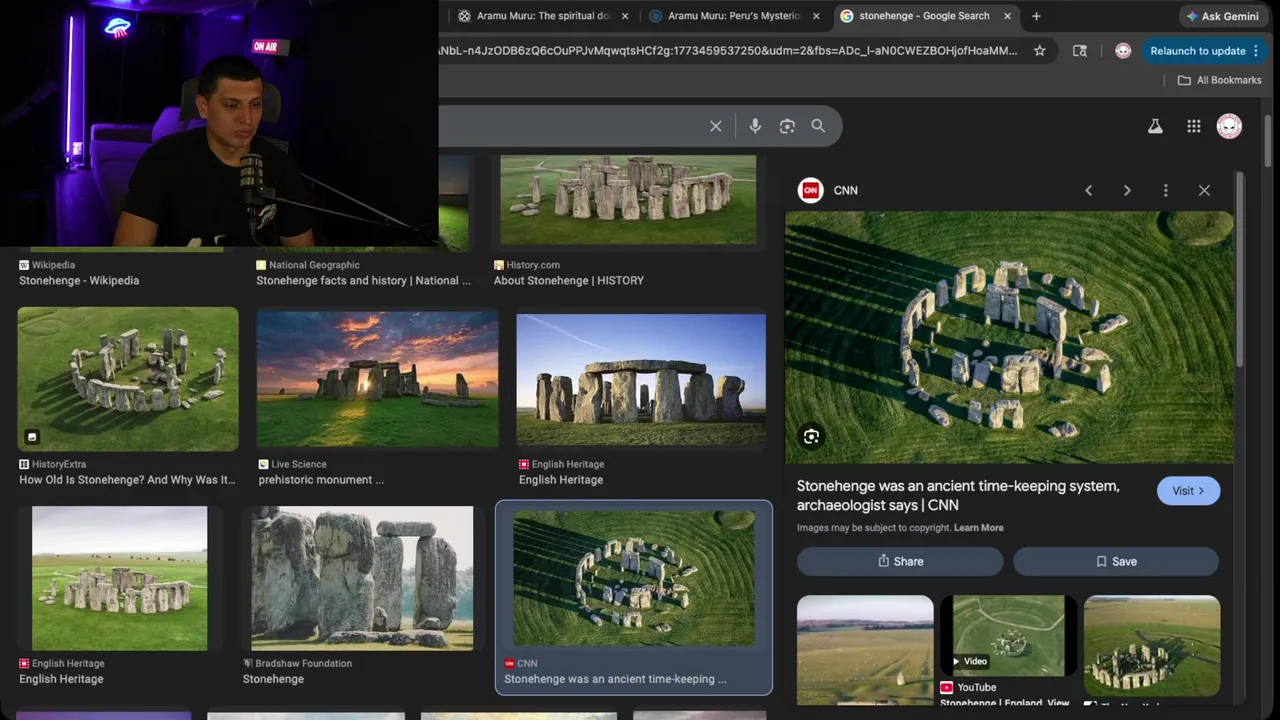Start voice search with the microphone icon
Image resolution: width=1280 pixels, height=720 pixels.
pyautogui.click(x=755, y=126)
